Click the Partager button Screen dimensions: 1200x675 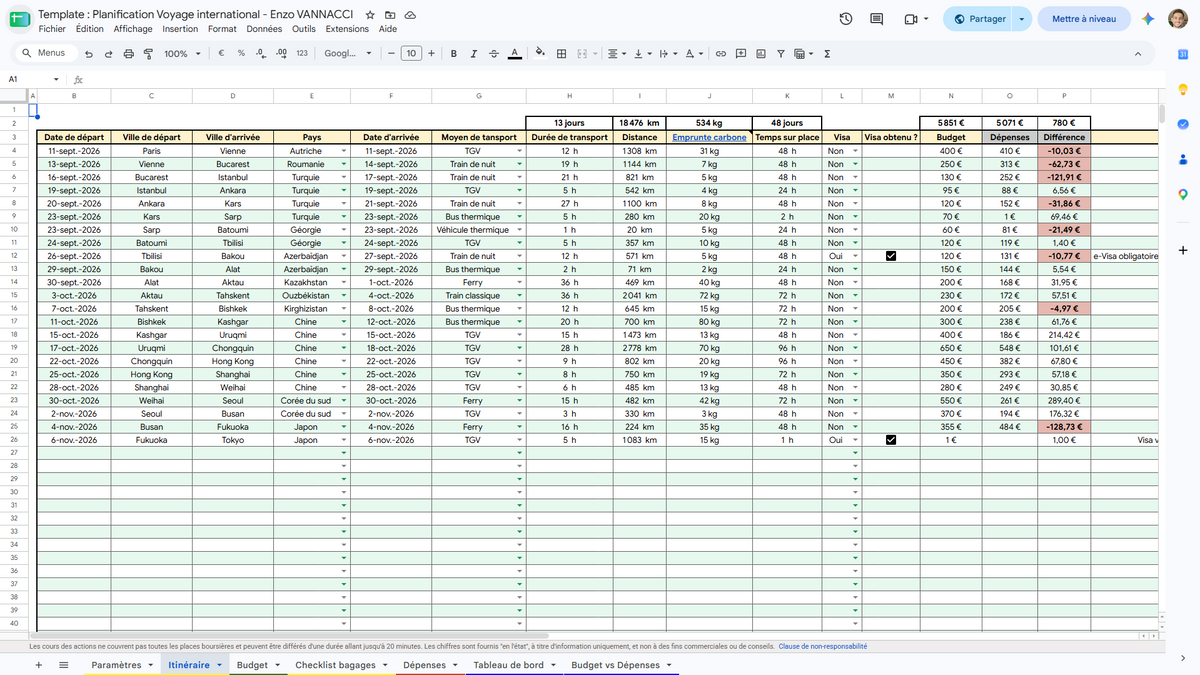[x=978, y=19]
